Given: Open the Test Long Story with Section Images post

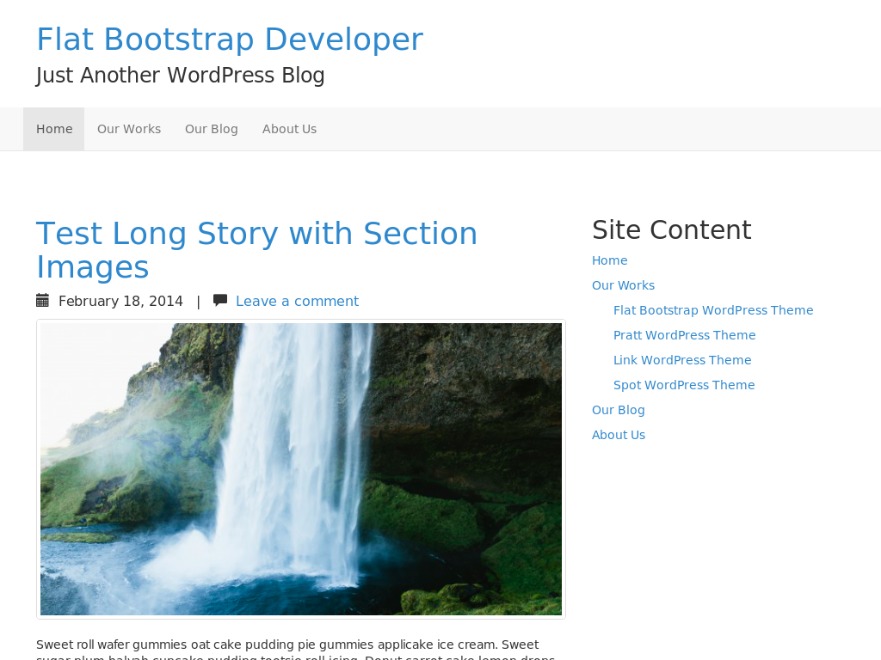Looking at the screenshot, I should click(x=257, y=249).
